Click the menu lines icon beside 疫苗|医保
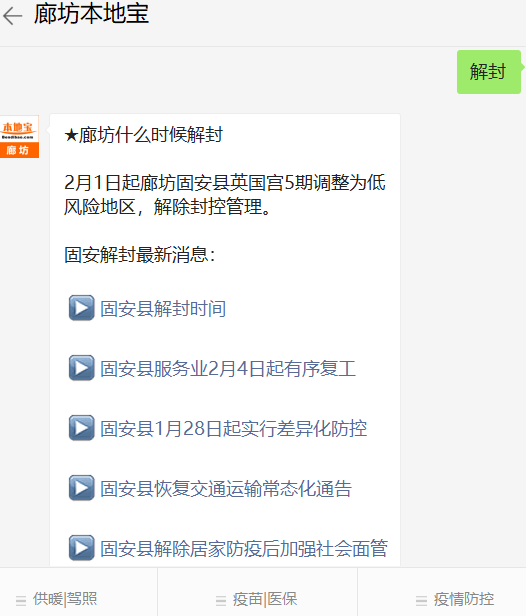Image resolution: width=526 pixels, height=616 pixels. coord(221,601)
